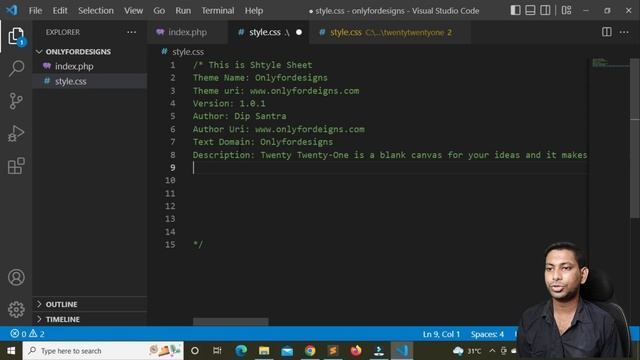Image resolution: width=640 pixels, height=360 pixels.
Task: Click the Ln 9, Col 1 status item
Action: (441, 334)
